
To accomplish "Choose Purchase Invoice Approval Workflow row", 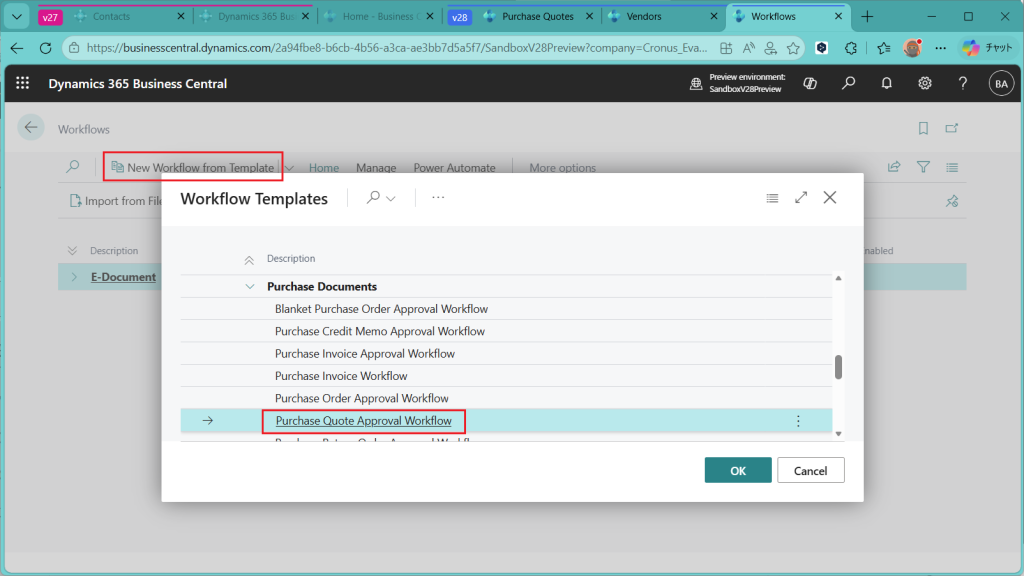I will point(365,354).
